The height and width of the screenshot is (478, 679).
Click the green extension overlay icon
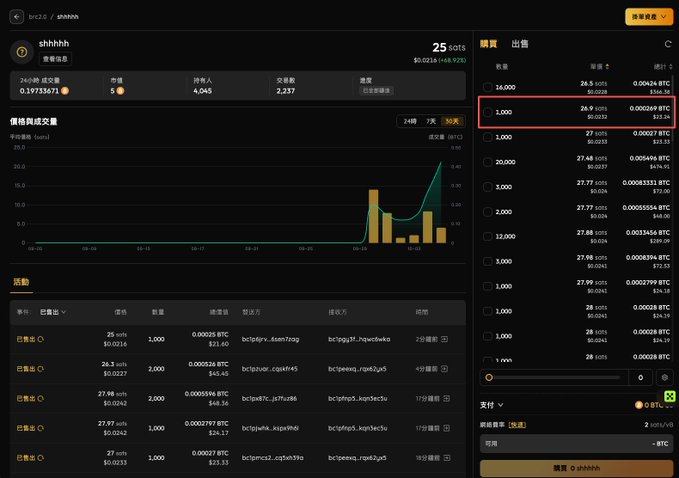(x=669, y=396)
